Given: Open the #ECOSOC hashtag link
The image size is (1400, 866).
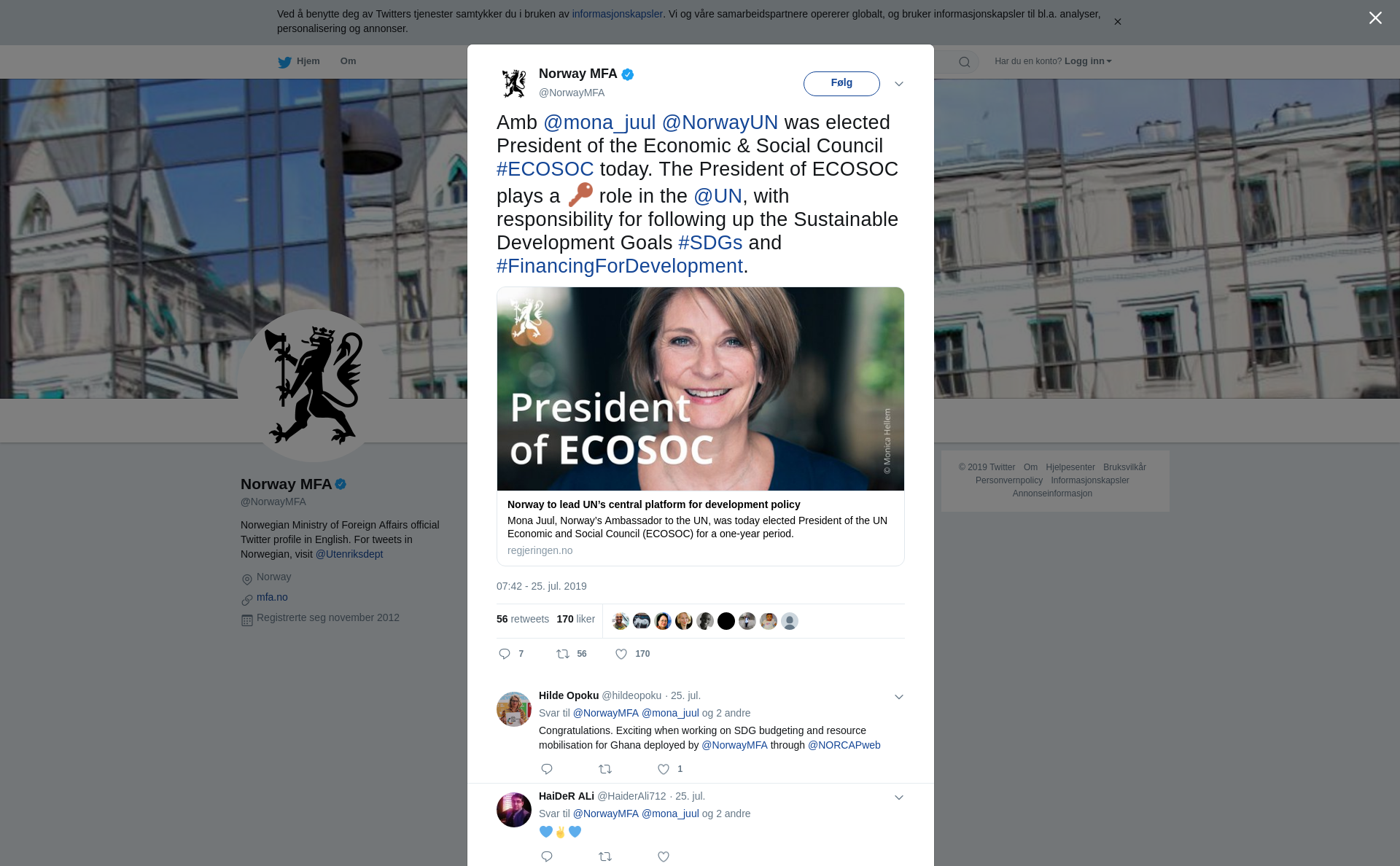Looking at the screenshot, I should tap(545, 169).
